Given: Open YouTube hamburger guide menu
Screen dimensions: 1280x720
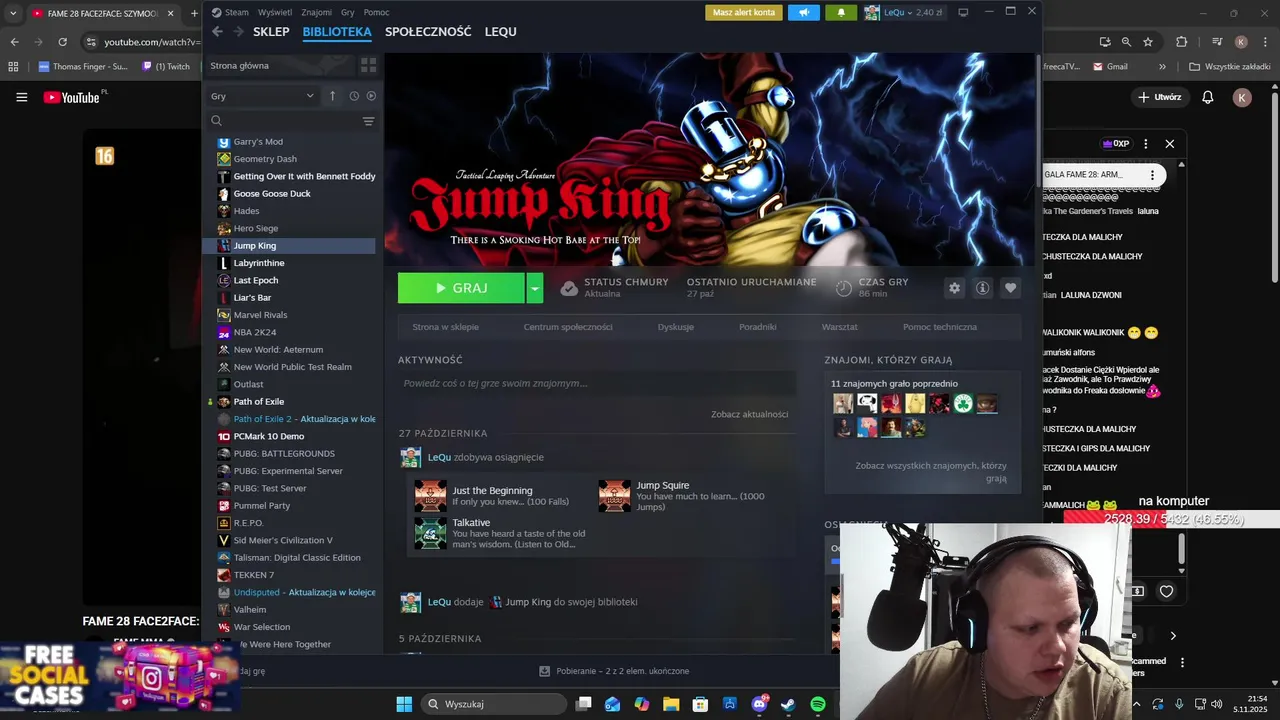Looking at the screenshot, I should click(x=21, y=97).
